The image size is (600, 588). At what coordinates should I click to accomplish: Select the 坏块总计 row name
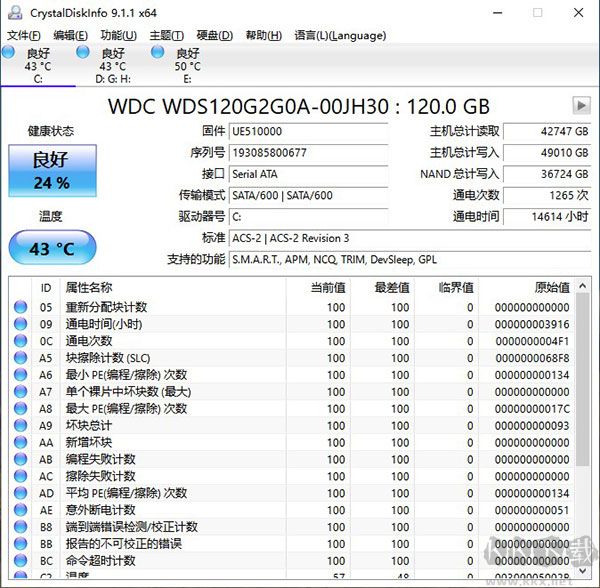(x=89, y=425)
